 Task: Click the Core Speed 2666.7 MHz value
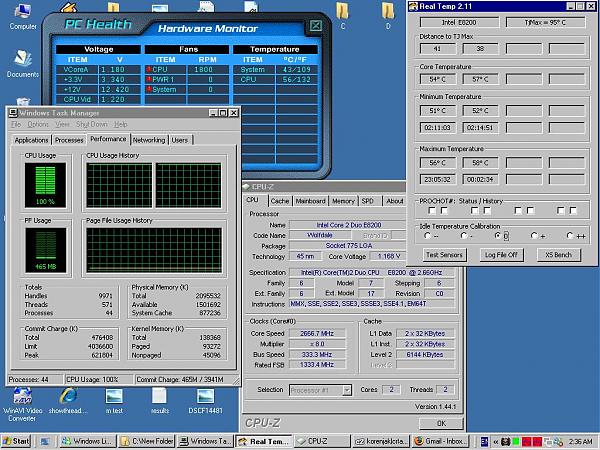pyautogui.click(x=317, y=333)
